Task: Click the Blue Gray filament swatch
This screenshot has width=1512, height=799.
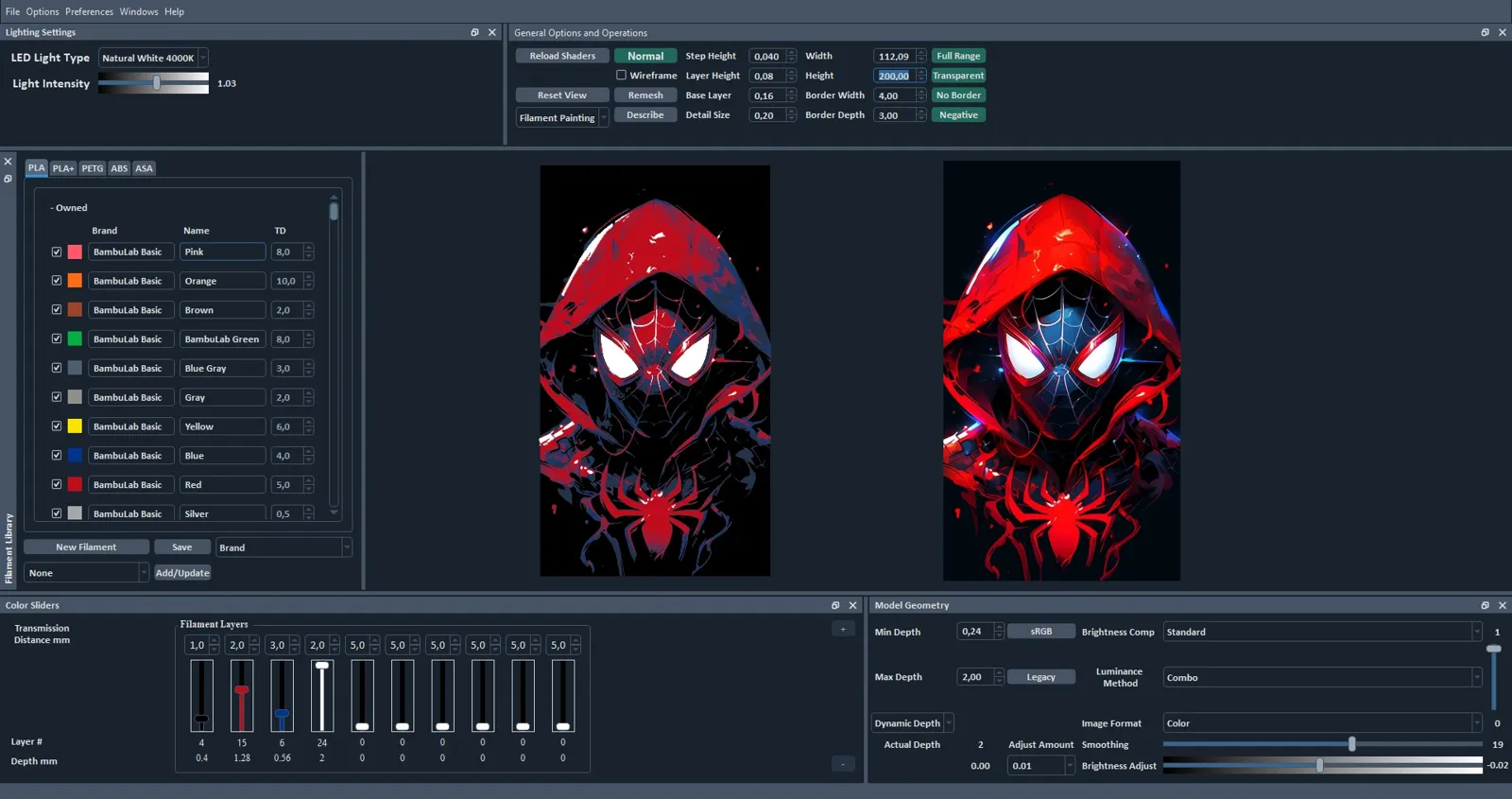Action: (x=75, y=369)
